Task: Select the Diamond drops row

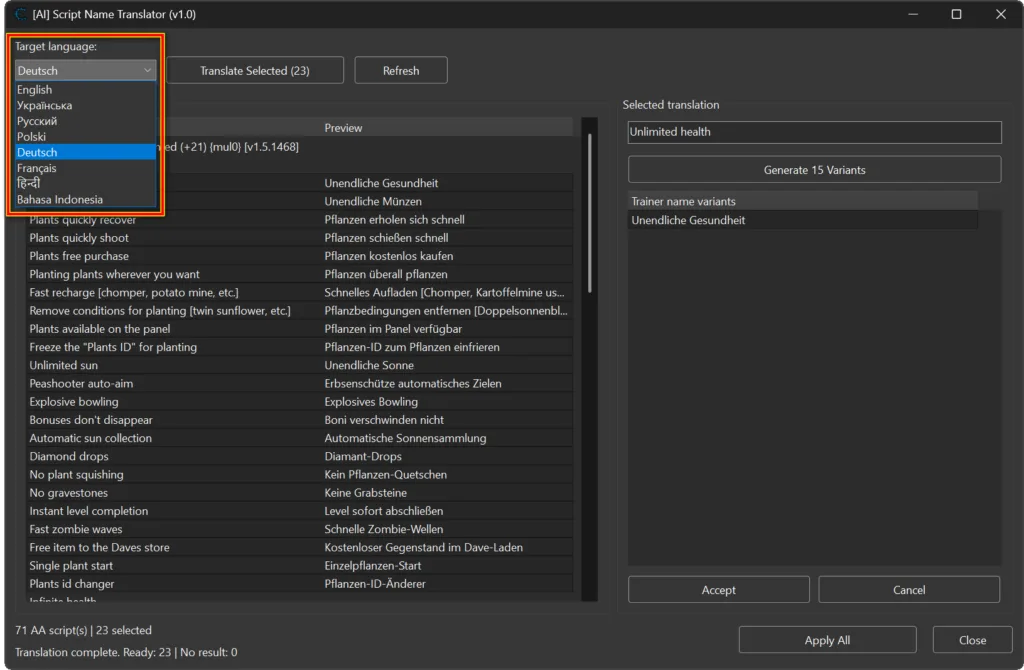Action: 300,456
